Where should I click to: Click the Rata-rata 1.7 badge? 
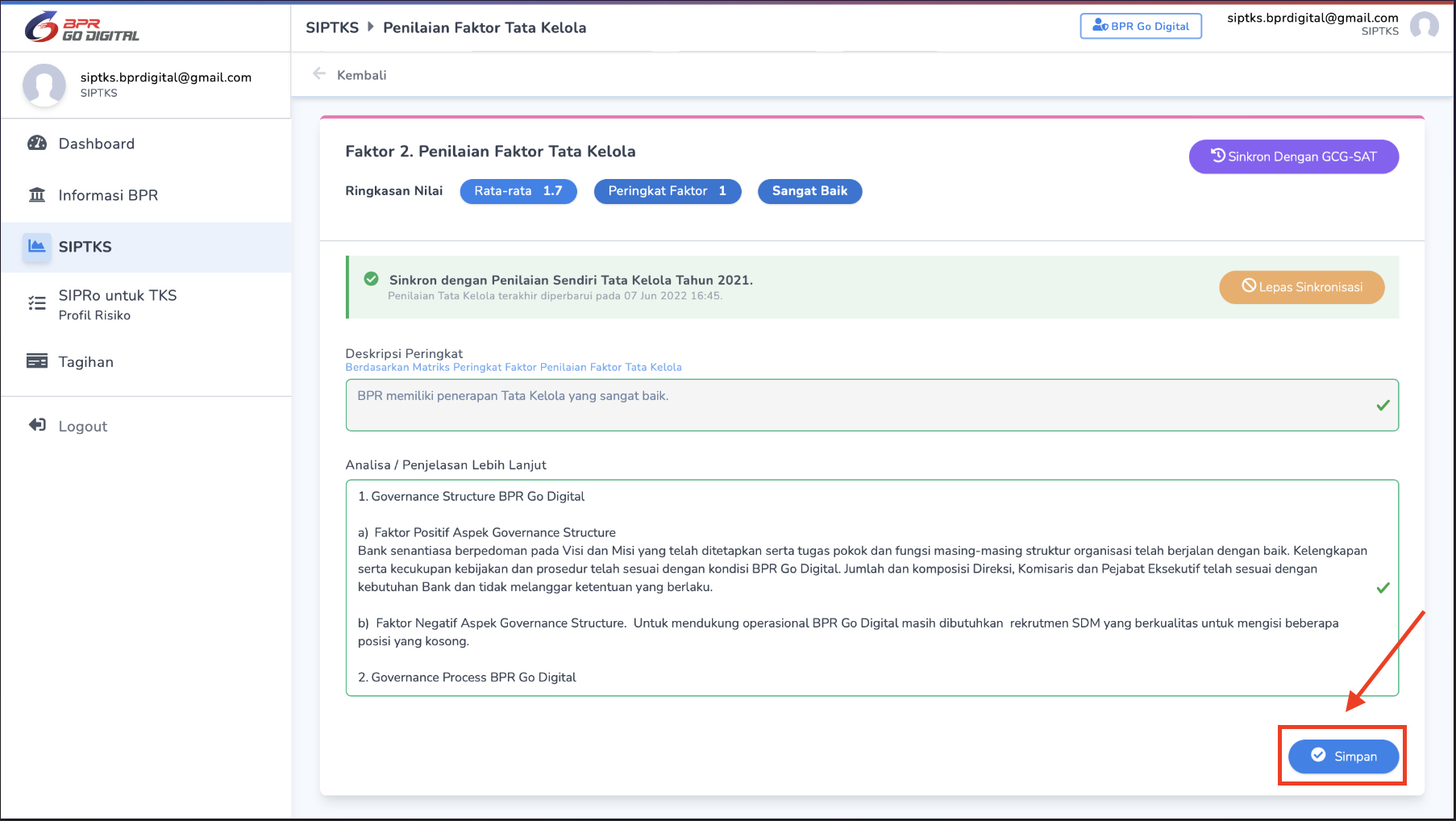(518, 191)
